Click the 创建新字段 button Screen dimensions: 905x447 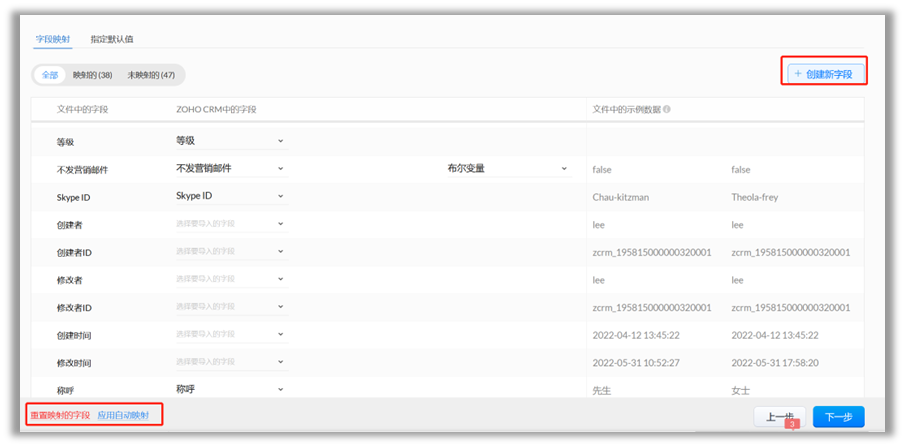[x=824, y=73]
